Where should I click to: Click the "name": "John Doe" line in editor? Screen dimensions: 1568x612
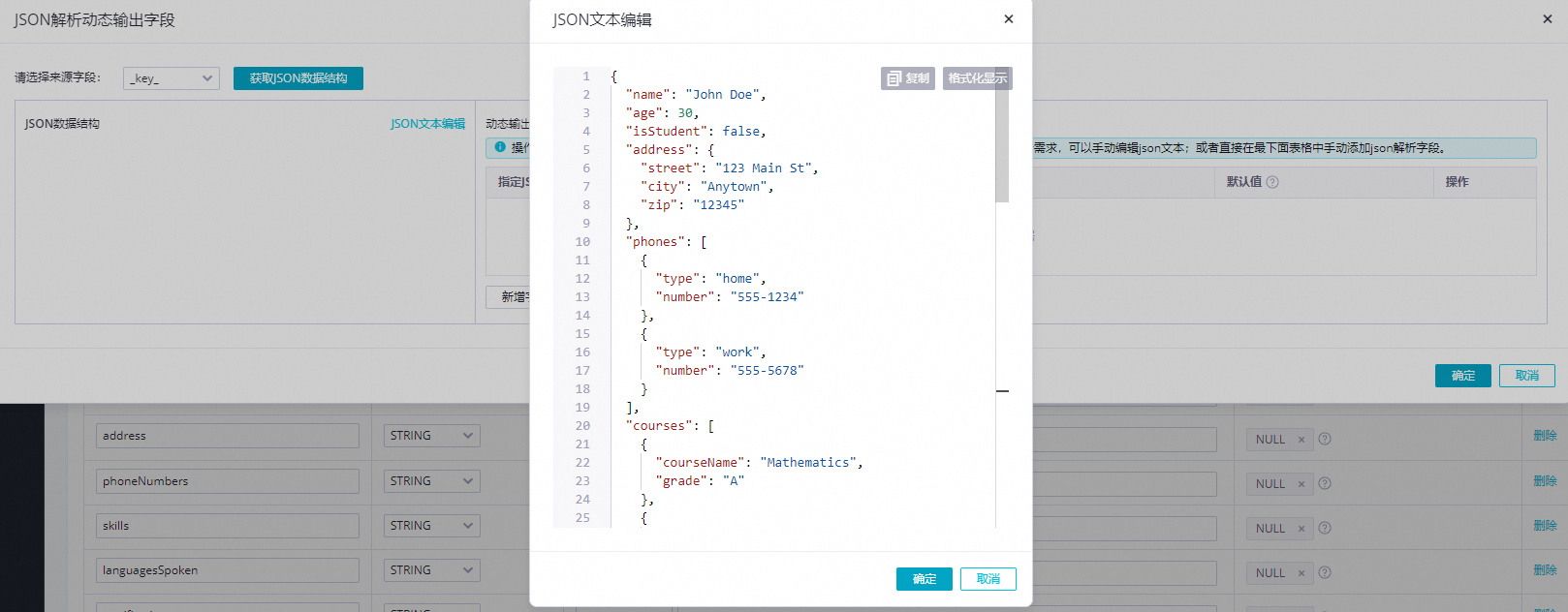pos(696,95)
